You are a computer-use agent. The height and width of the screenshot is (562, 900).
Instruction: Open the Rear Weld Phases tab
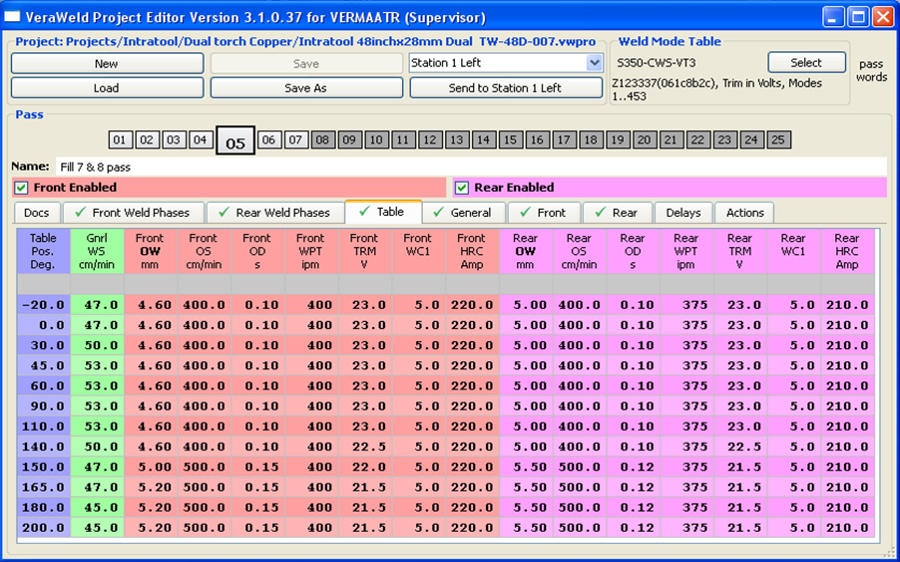pyautogui.click(x=276, y=212)
